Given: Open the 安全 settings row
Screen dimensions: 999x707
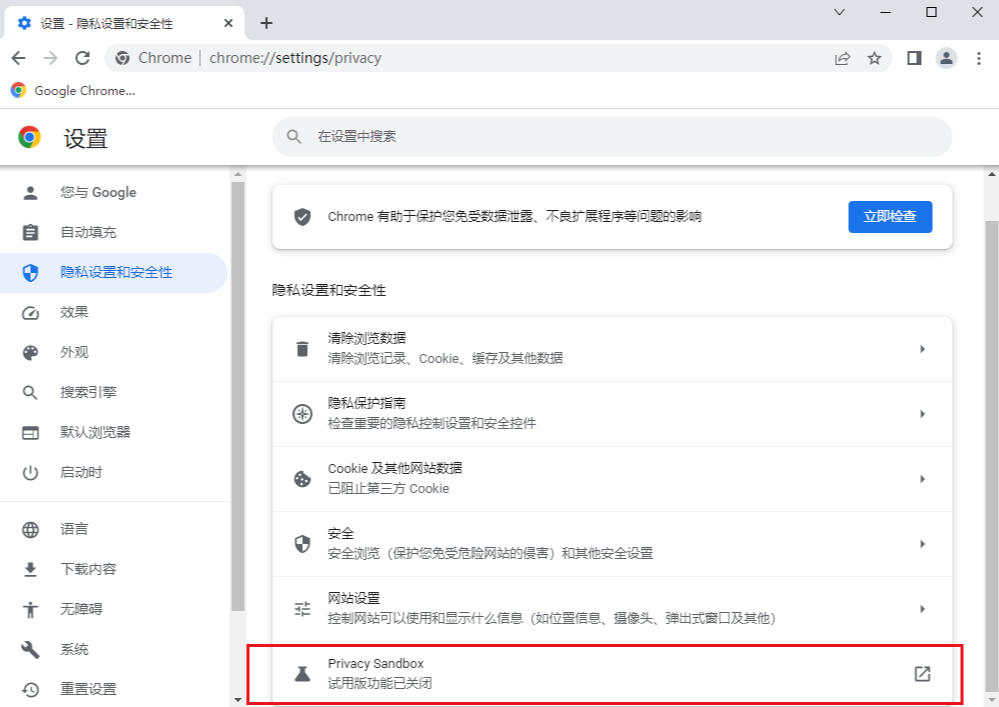Looking at the screenshot, I should (612, 544).
